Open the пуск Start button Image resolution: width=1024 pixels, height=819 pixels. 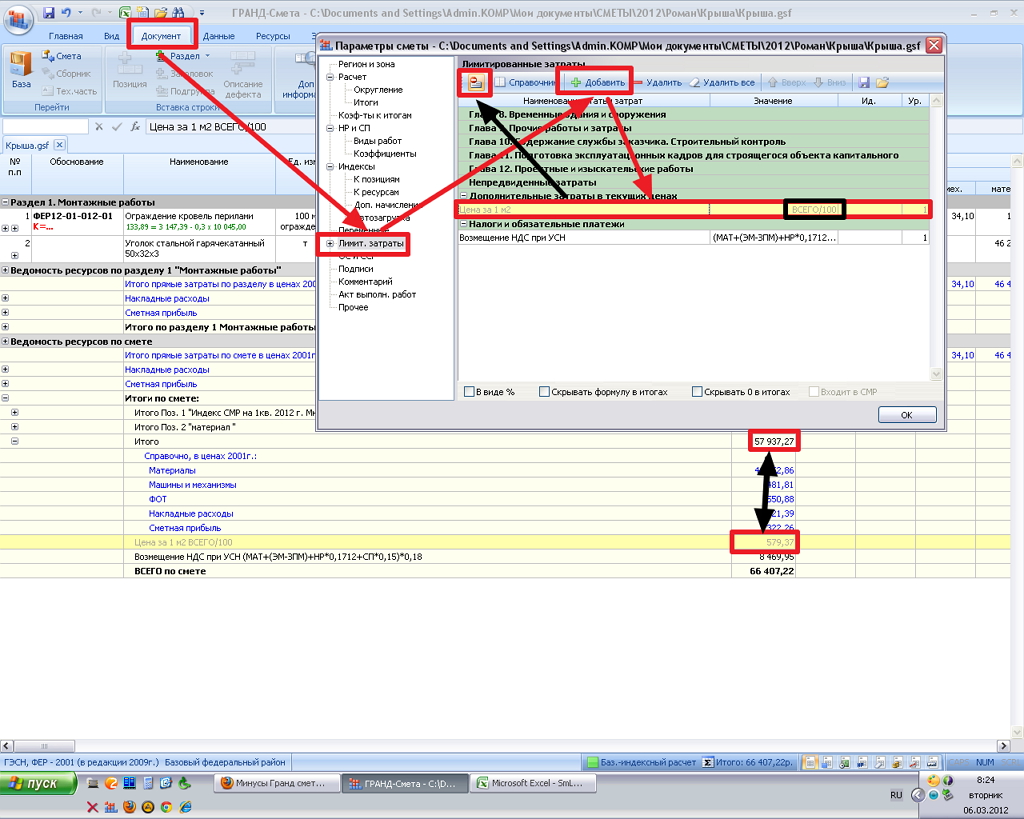38,783
